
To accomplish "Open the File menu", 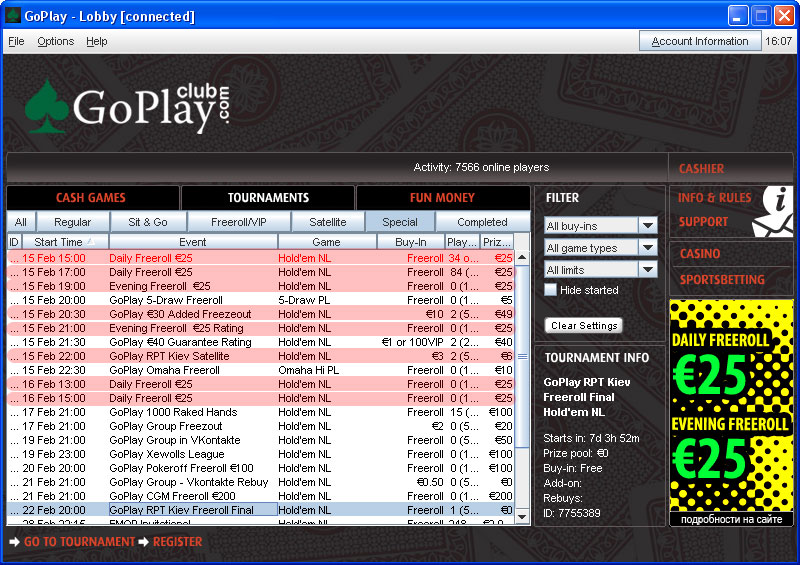I will click(16, 41).
